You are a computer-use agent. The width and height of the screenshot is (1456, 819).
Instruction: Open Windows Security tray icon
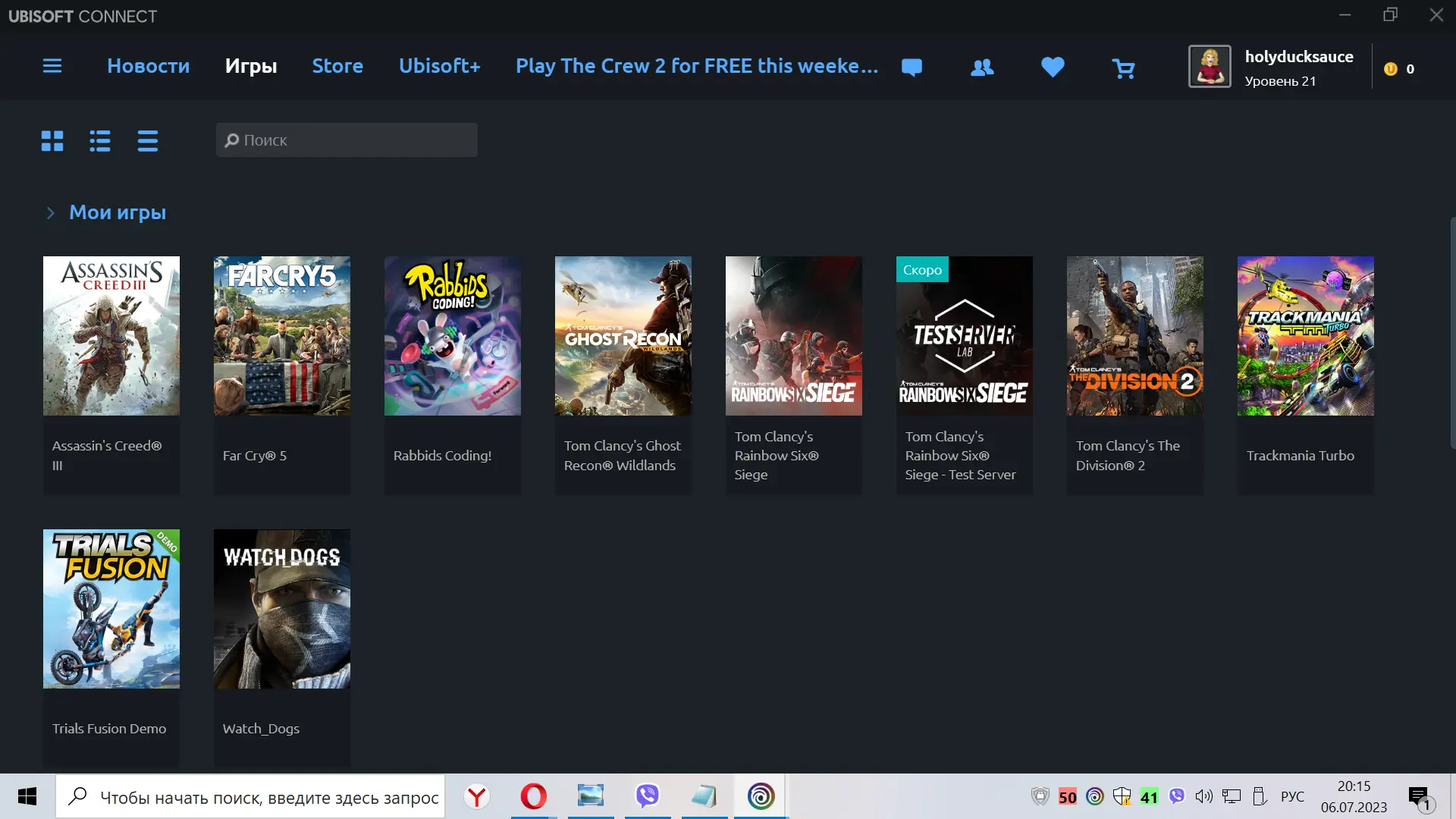point(1122,796)
